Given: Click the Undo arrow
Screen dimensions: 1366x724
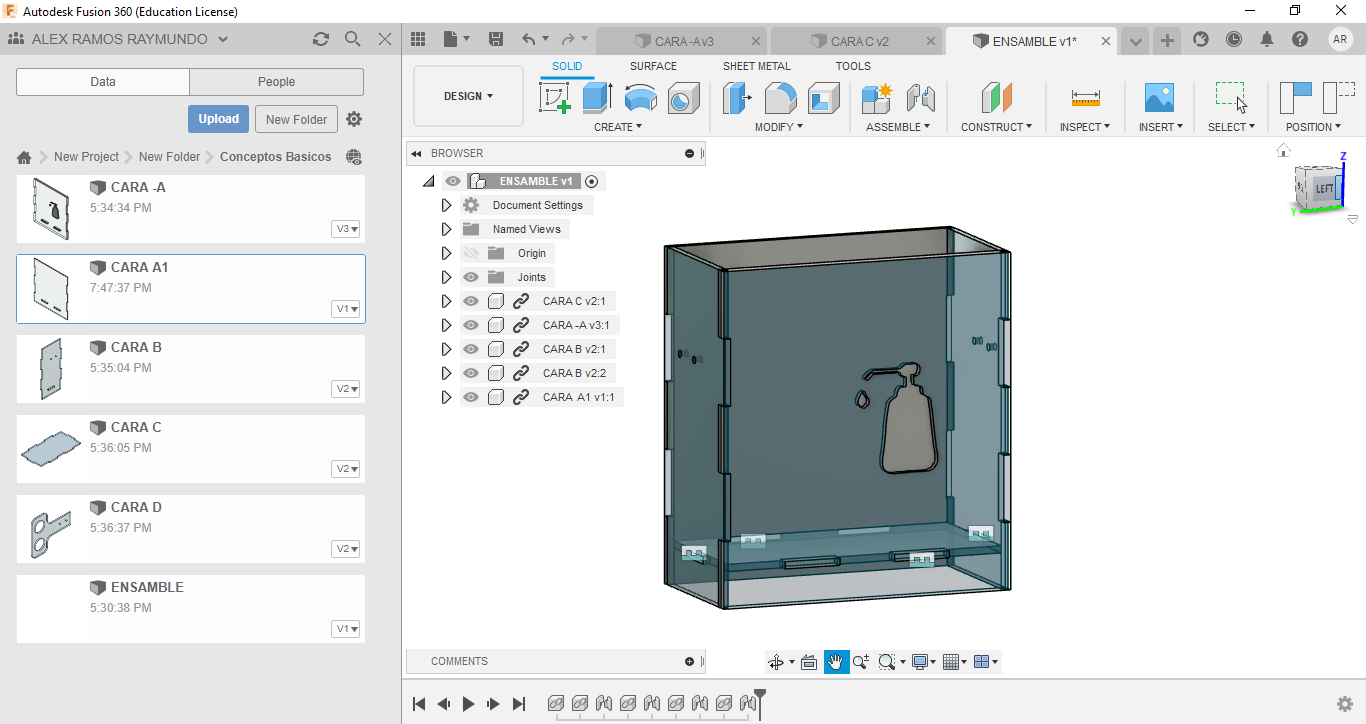Looking at the screenshot, I should pyautogui.click(x=528, y=39).
